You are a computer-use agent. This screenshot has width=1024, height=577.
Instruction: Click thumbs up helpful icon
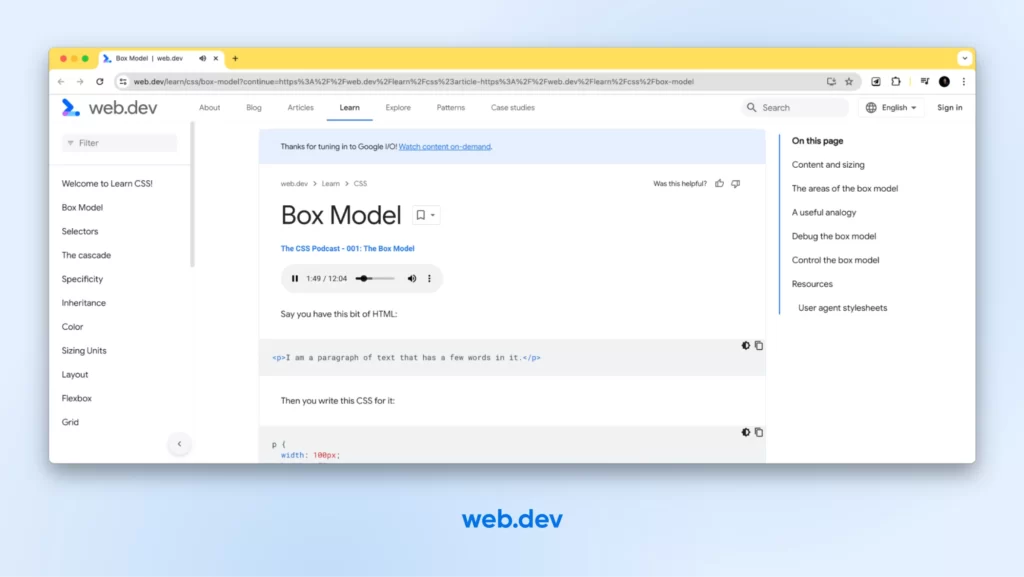720,183
